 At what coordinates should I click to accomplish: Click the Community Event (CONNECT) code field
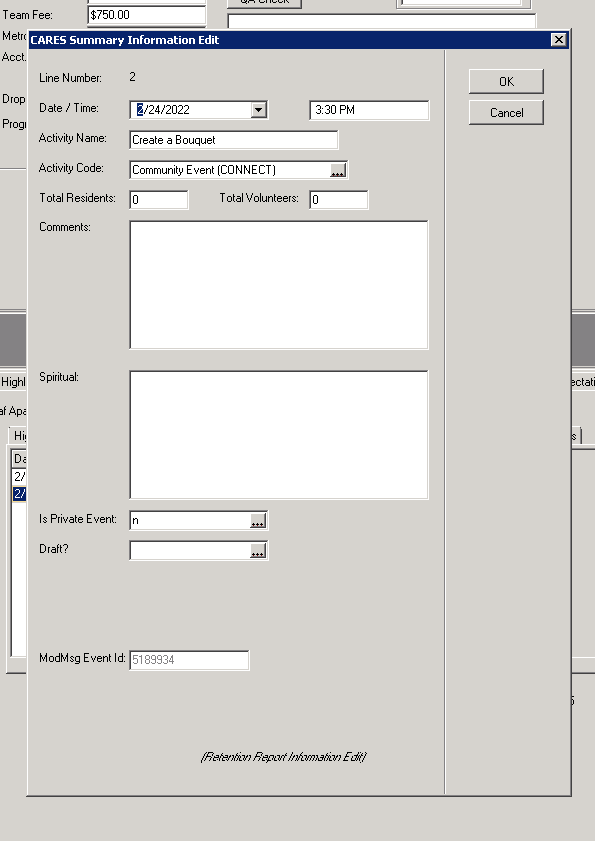tap(230, 171)
